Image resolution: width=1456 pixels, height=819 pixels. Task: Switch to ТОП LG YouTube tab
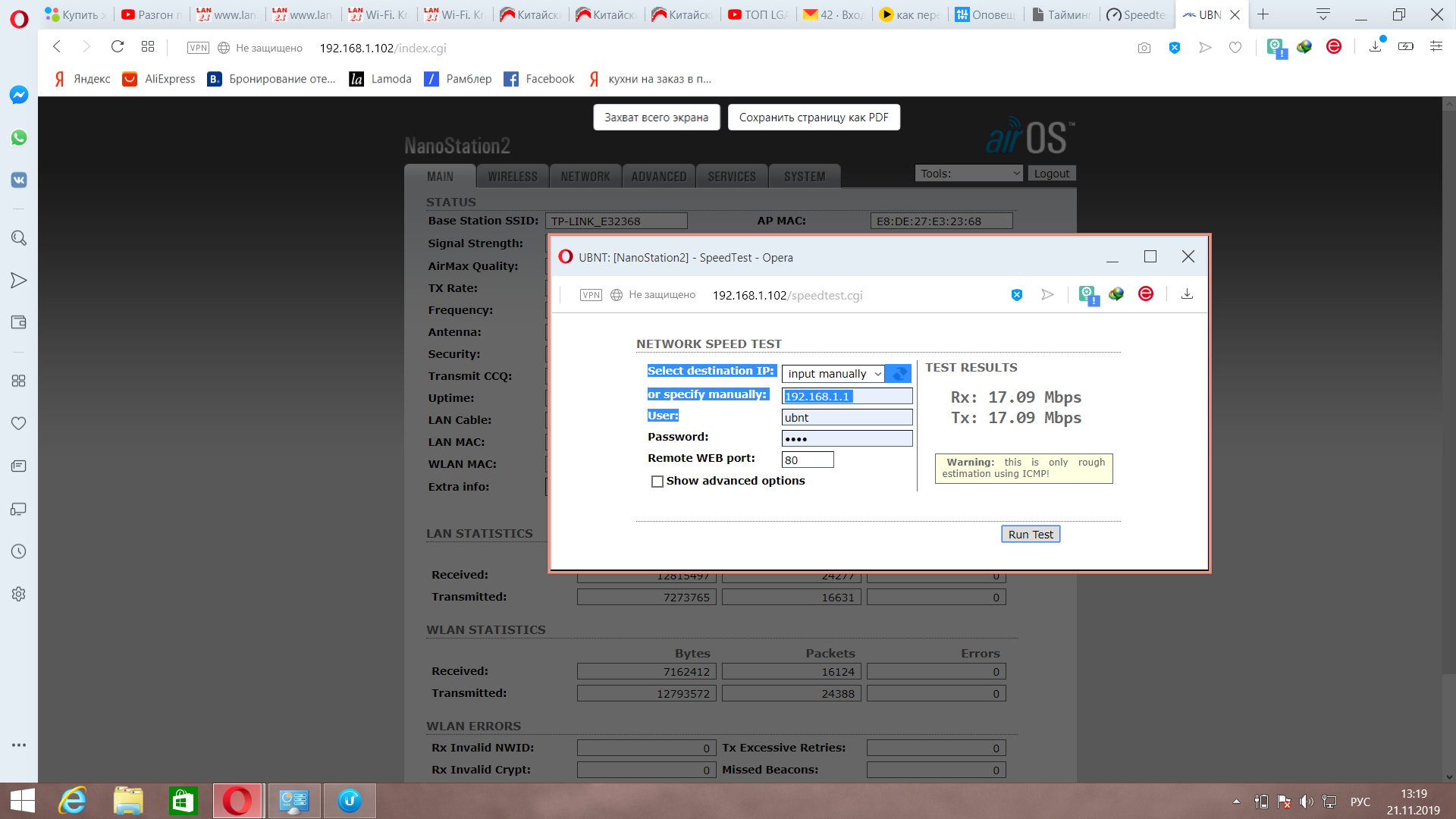coord(757,14)
